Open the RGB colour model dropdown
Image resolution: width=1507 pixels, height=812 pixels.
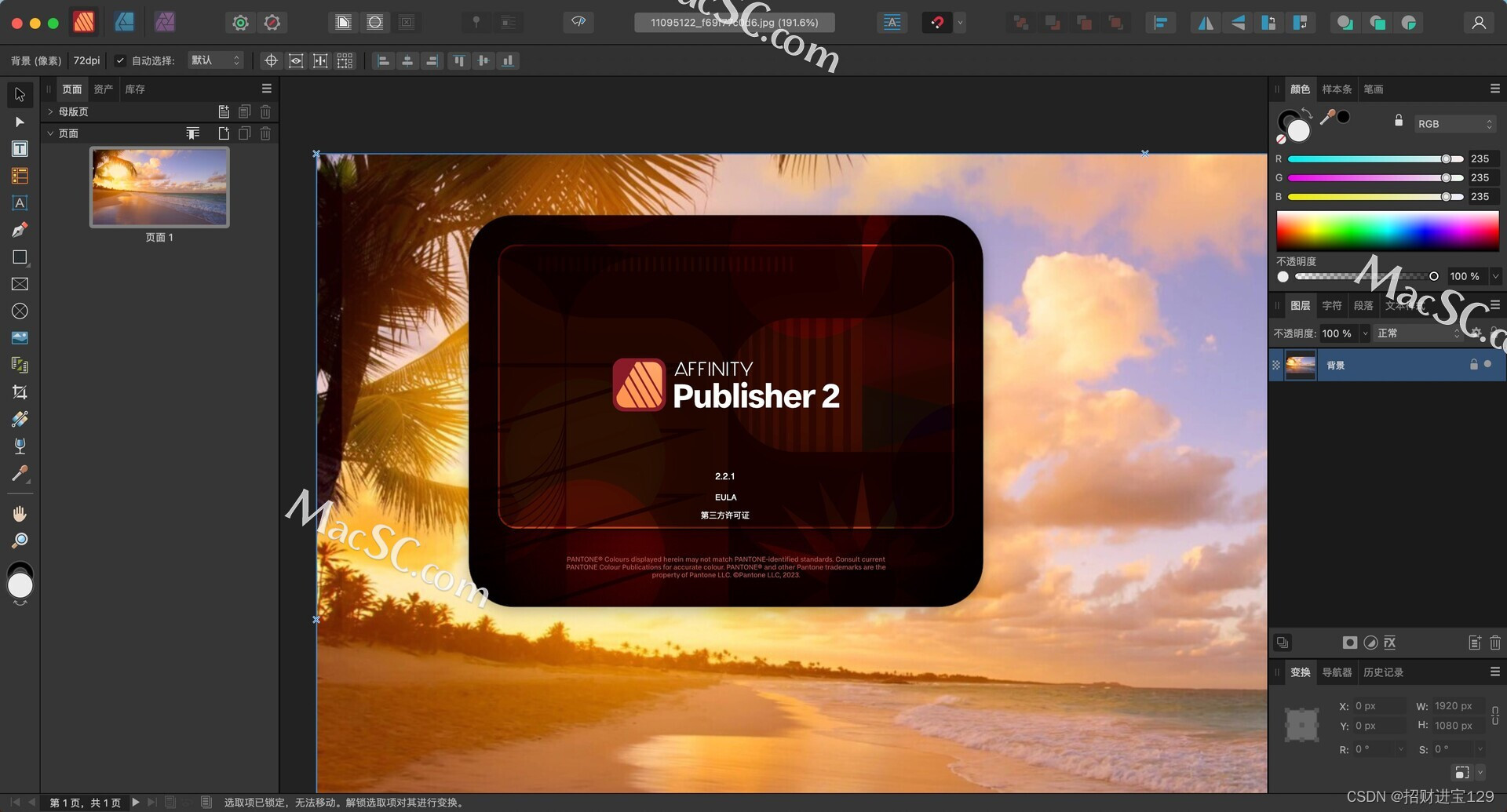click(1454, 124)
